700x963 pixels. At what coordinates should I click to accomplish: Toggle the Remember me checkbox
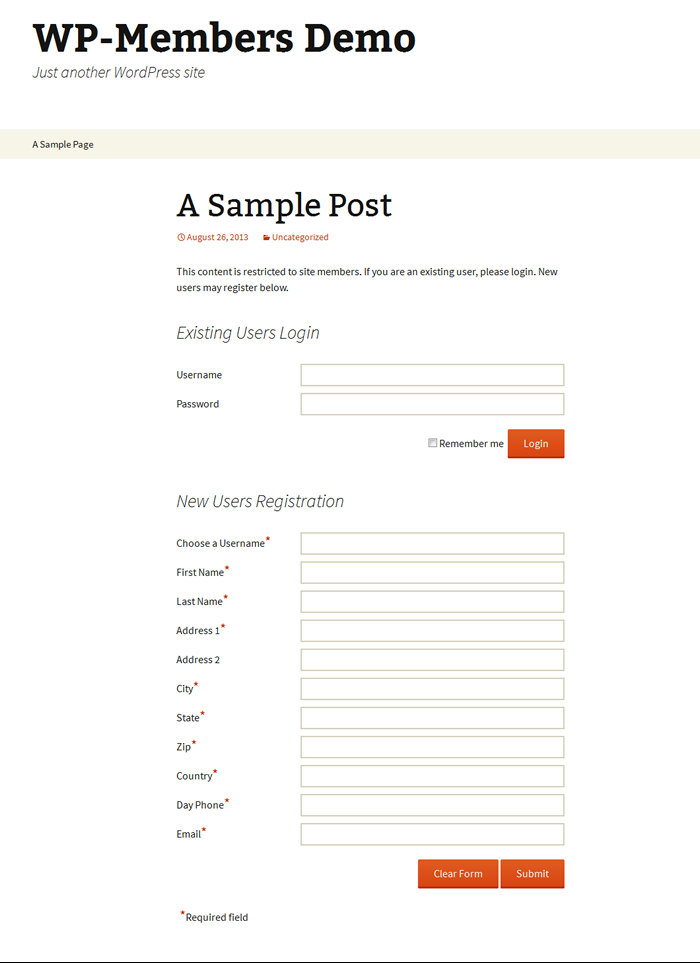pos(432,443)
